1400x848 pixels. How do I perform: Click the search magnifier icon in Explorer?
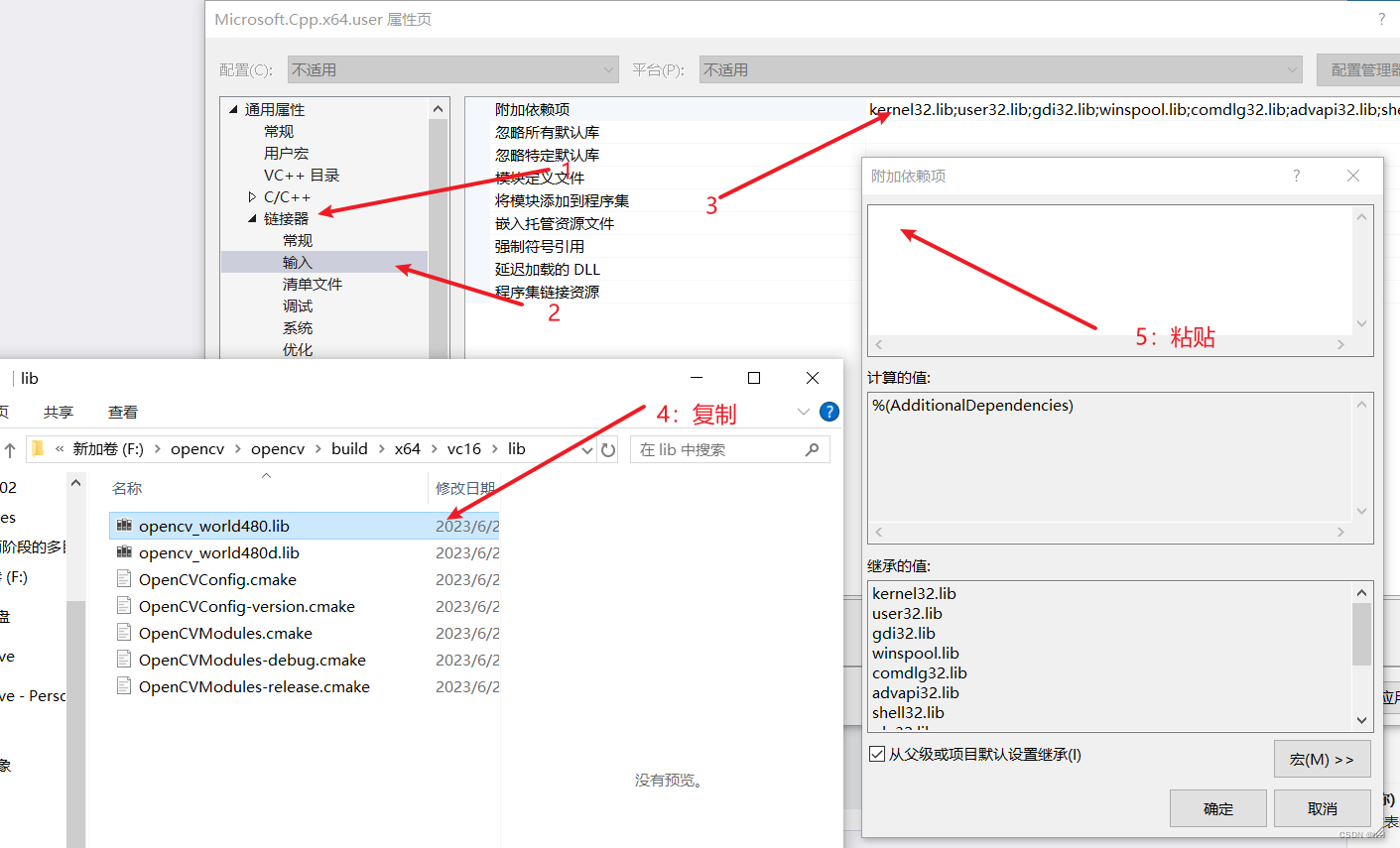pos(813,449)
